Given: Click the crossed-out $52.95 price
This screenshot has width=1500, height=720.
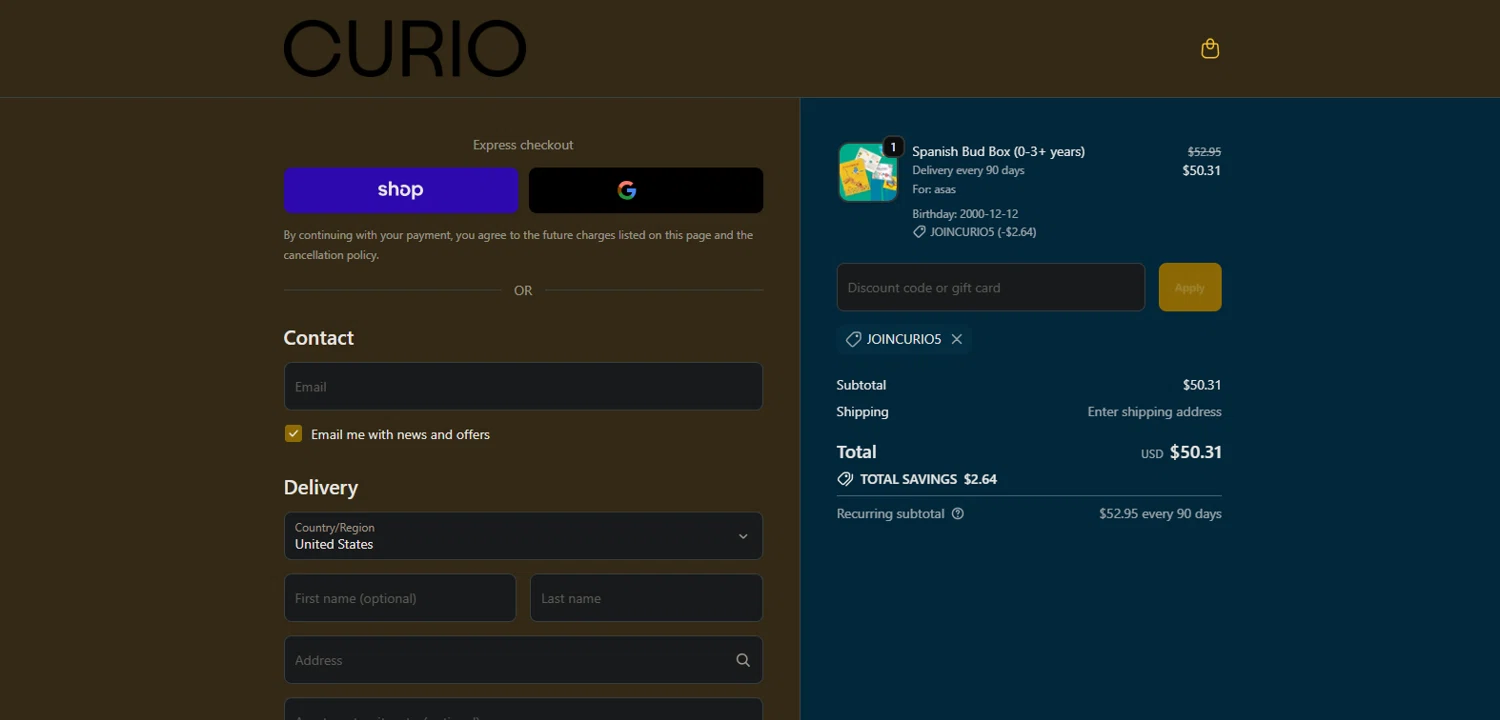Looking at the screenshot, I should coord(1204,152).
